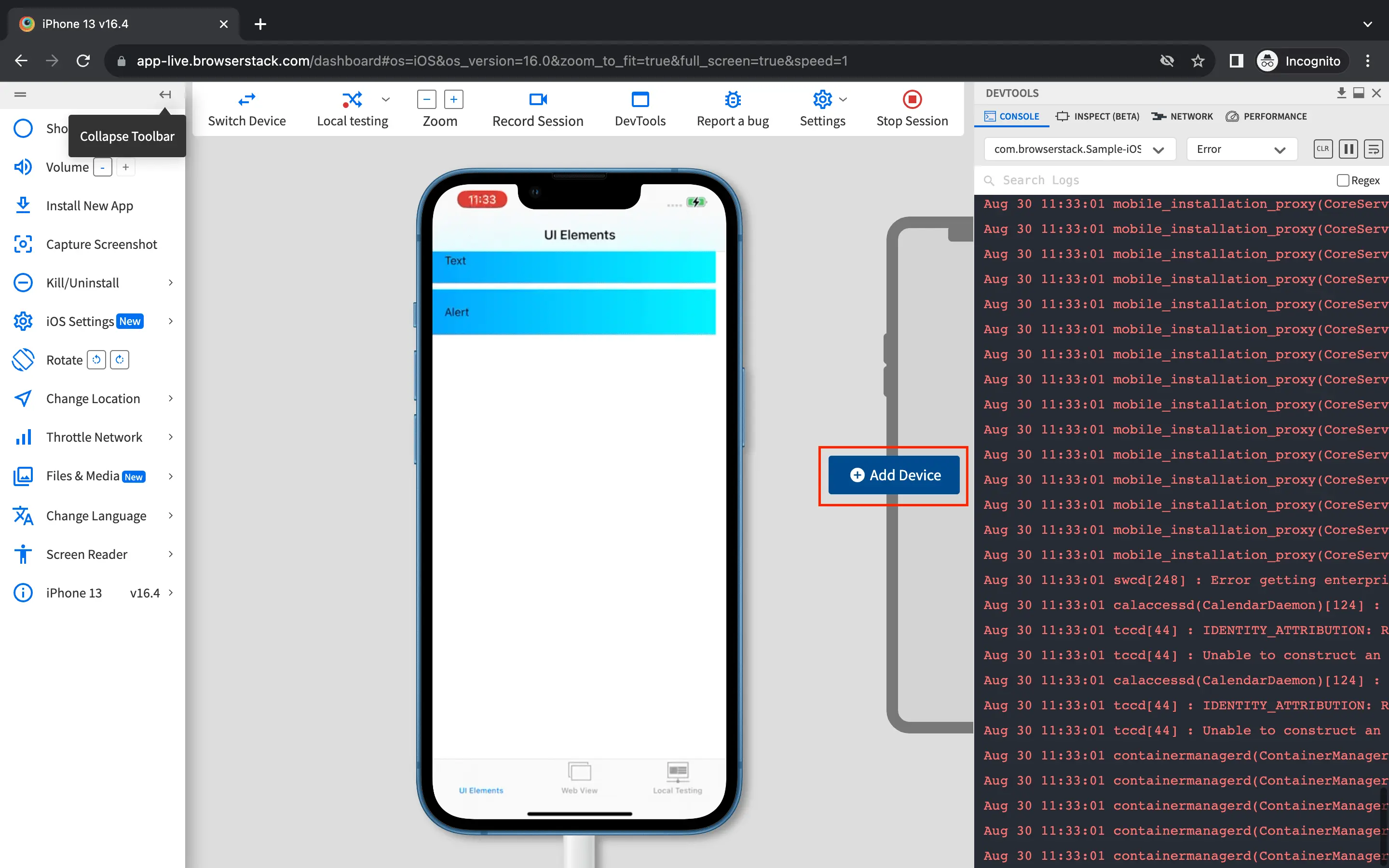Click the browser address bar URL

click(492, 61)
